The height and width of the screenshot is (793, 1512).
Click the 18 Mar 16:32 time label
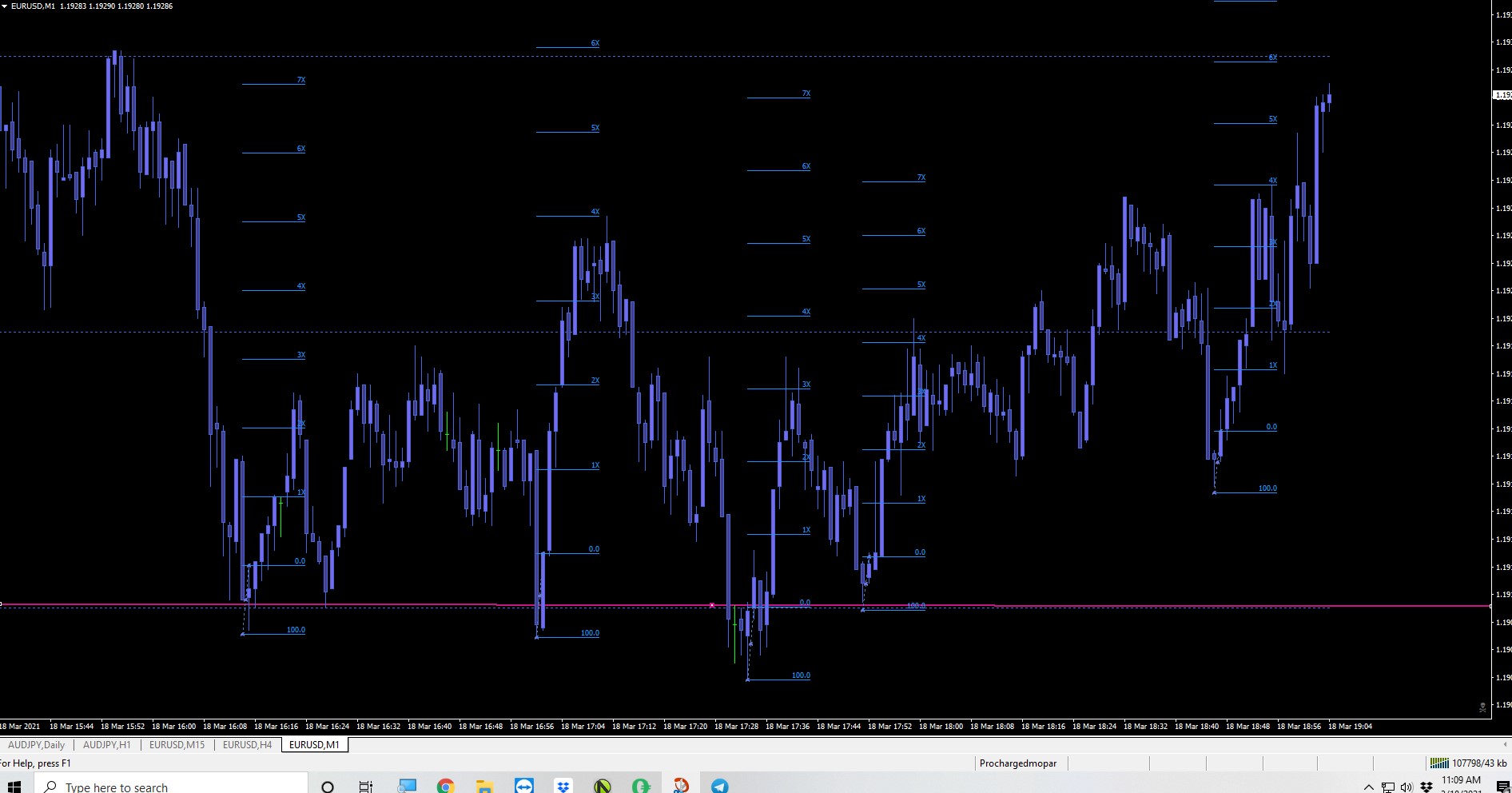[x=379, y=727]
